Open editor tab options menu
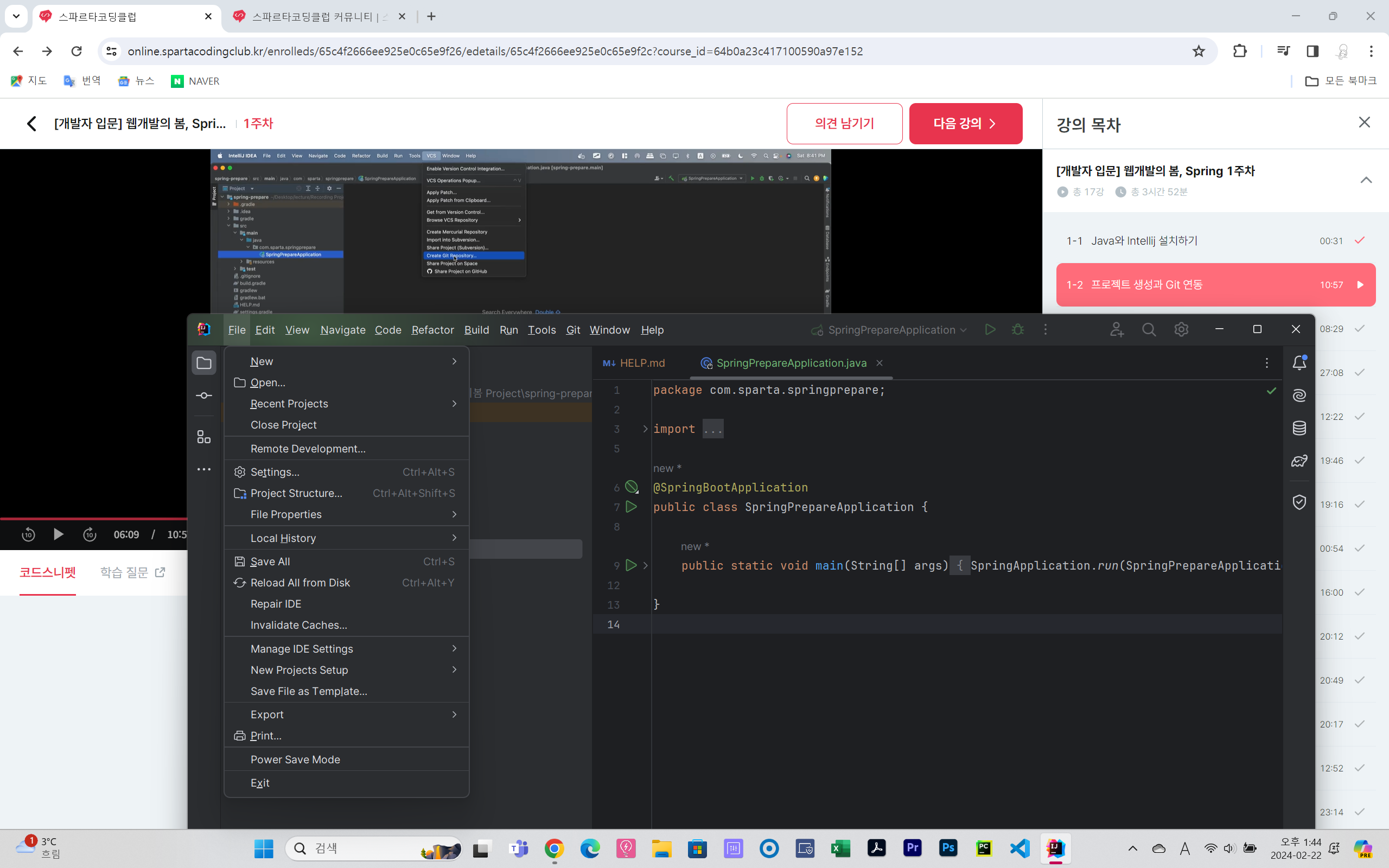 click(1267, 363)
